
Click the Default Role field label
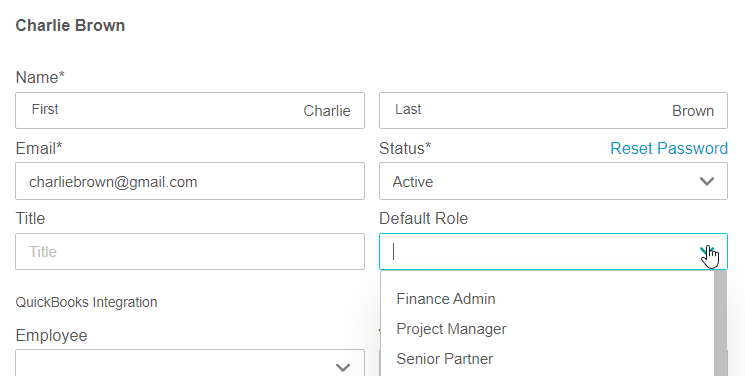pos(423,219)
